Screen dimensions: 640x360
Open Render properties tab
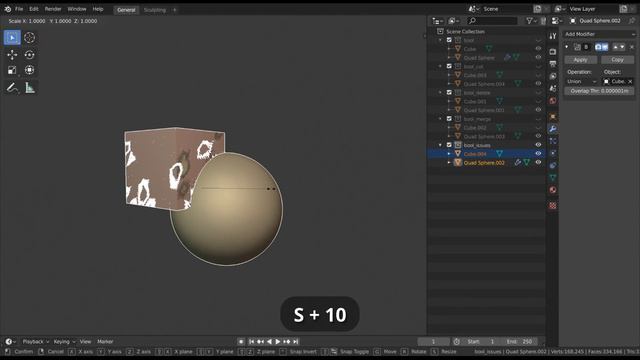coord(553,52)
